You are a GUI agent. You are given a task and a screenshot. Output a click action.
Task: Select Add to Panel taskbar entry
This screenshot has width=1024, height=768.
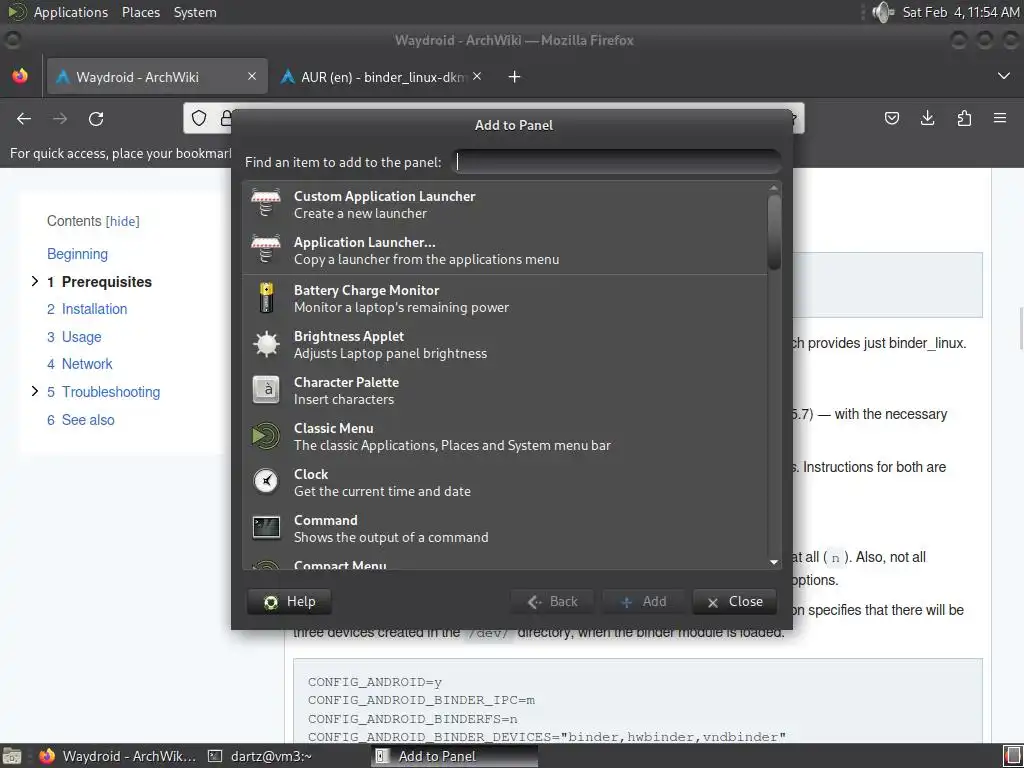tap(455, 756)
